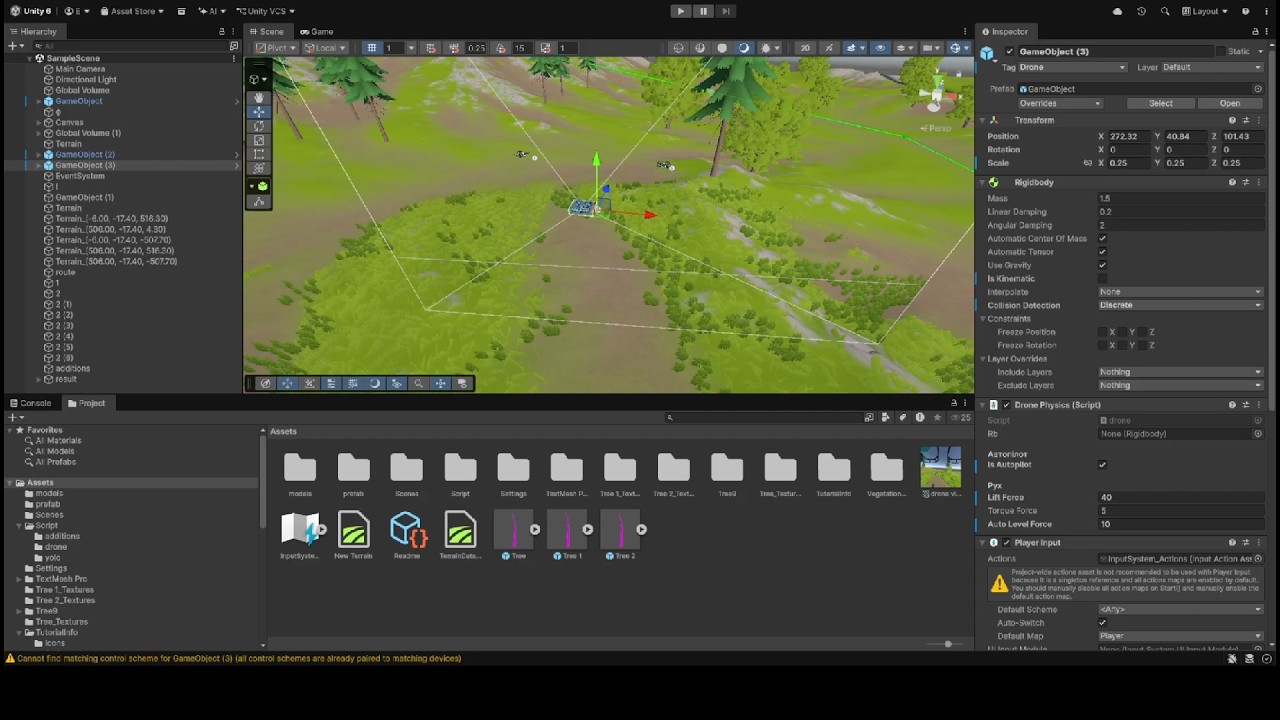The width and height of the screenshot is (1280, 720).
Task: Open Scene camera settings icon
Action: (x=931, y=48)
